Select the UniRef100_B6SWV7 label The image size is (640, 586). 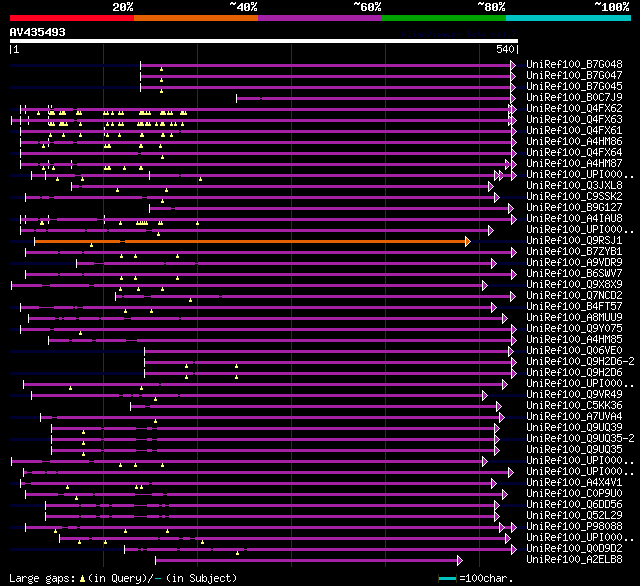pyautogui.click(x=574, y=274)
